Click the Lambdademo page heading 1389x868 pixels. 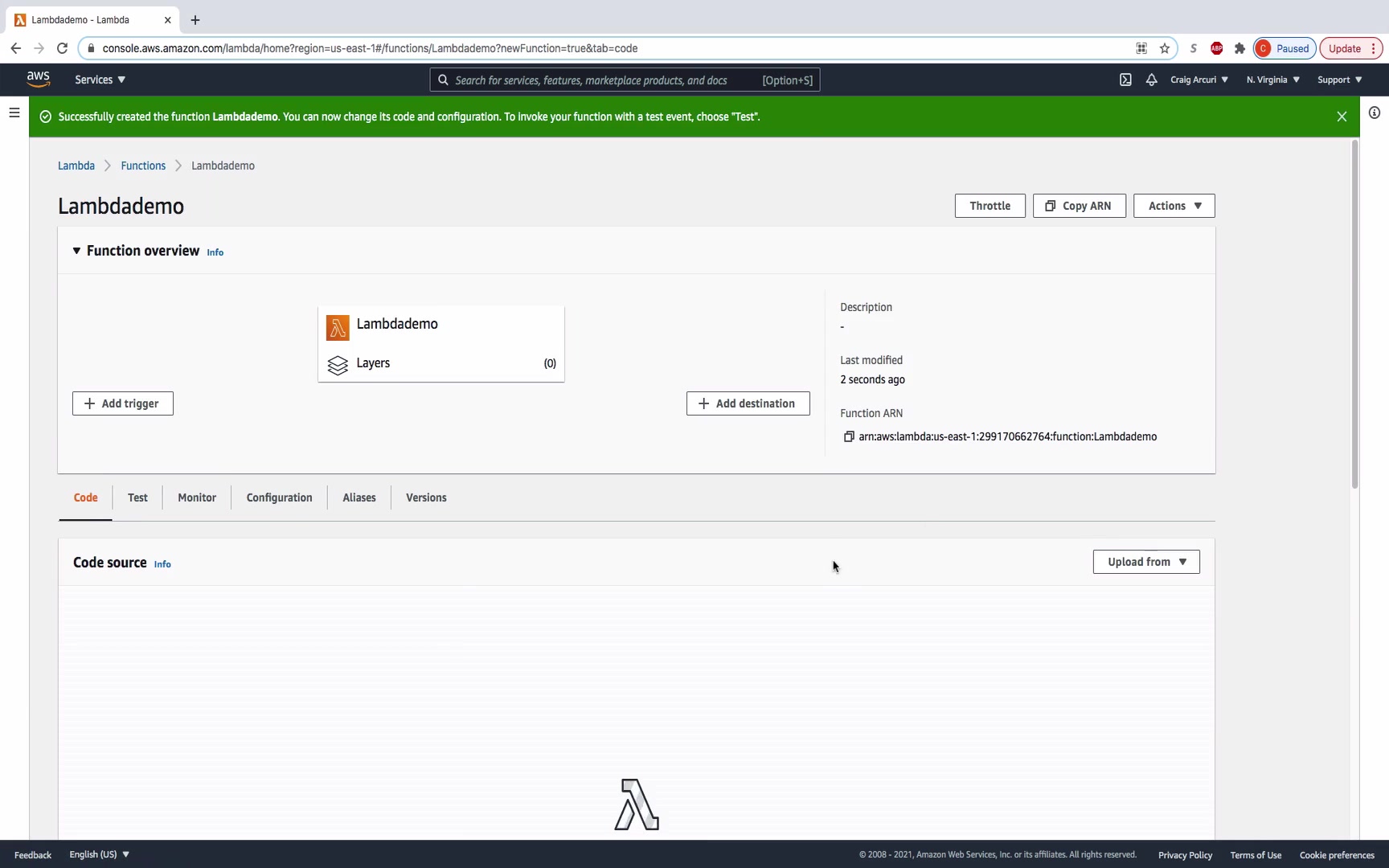(x=121, y=207)
